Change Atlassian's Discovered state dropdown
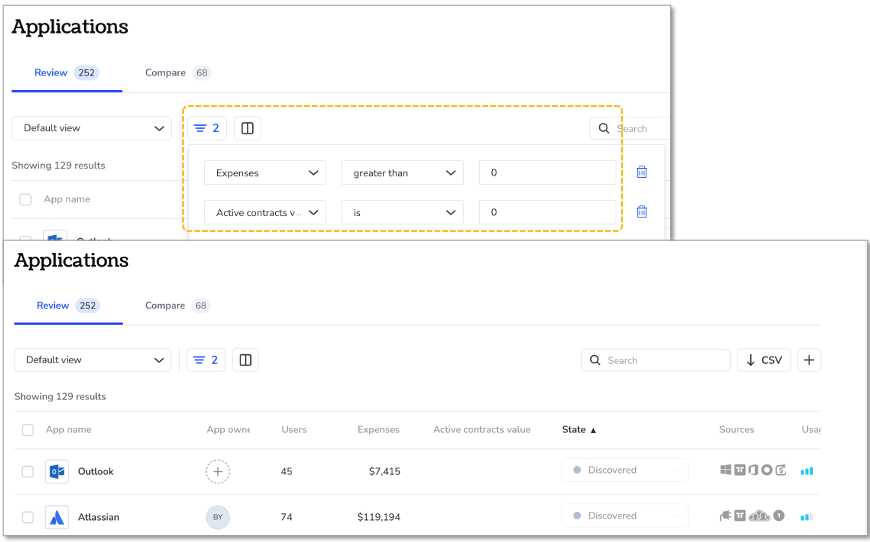Viewport: 870px width, 542px height. coord(625,515)
